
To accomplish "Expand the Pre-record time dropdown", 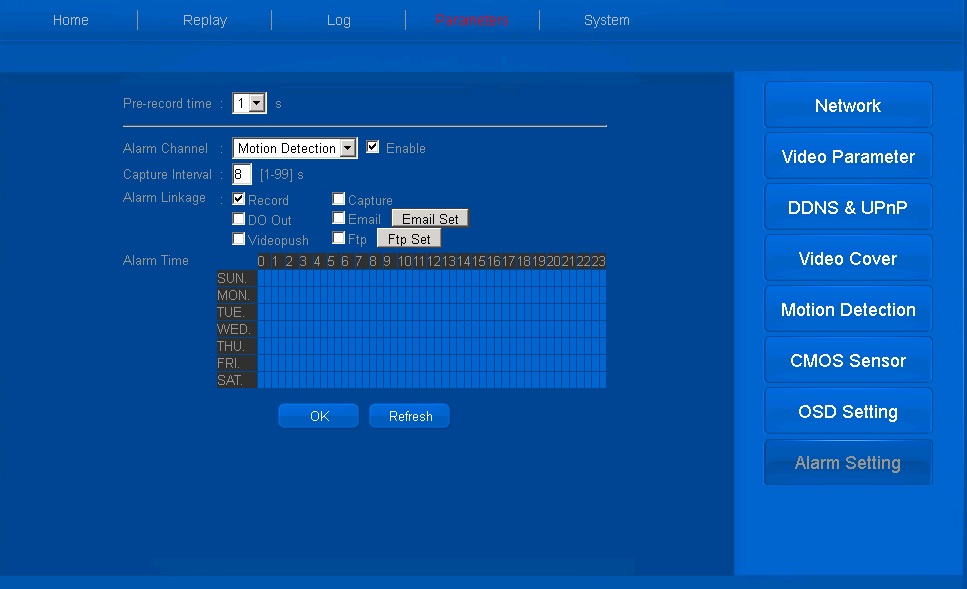I will pos(256,103).
